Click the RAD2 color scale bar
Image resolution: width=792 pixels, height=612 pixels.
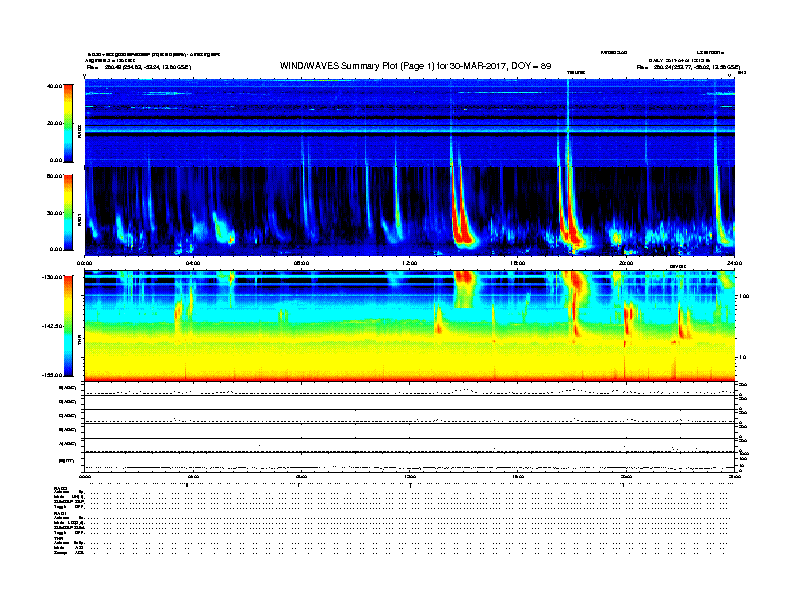(68, 123)
